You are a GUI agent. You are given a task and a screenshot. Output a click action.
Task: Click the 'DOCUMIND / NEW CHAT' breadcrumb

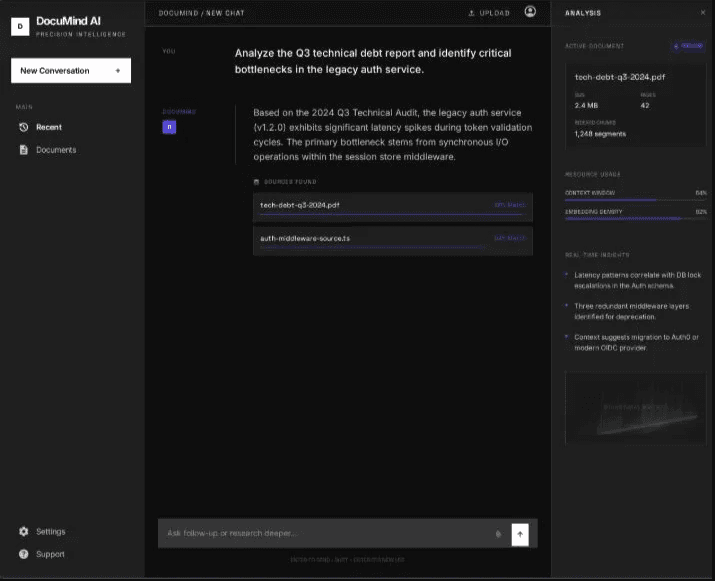(x=202, y=13)
